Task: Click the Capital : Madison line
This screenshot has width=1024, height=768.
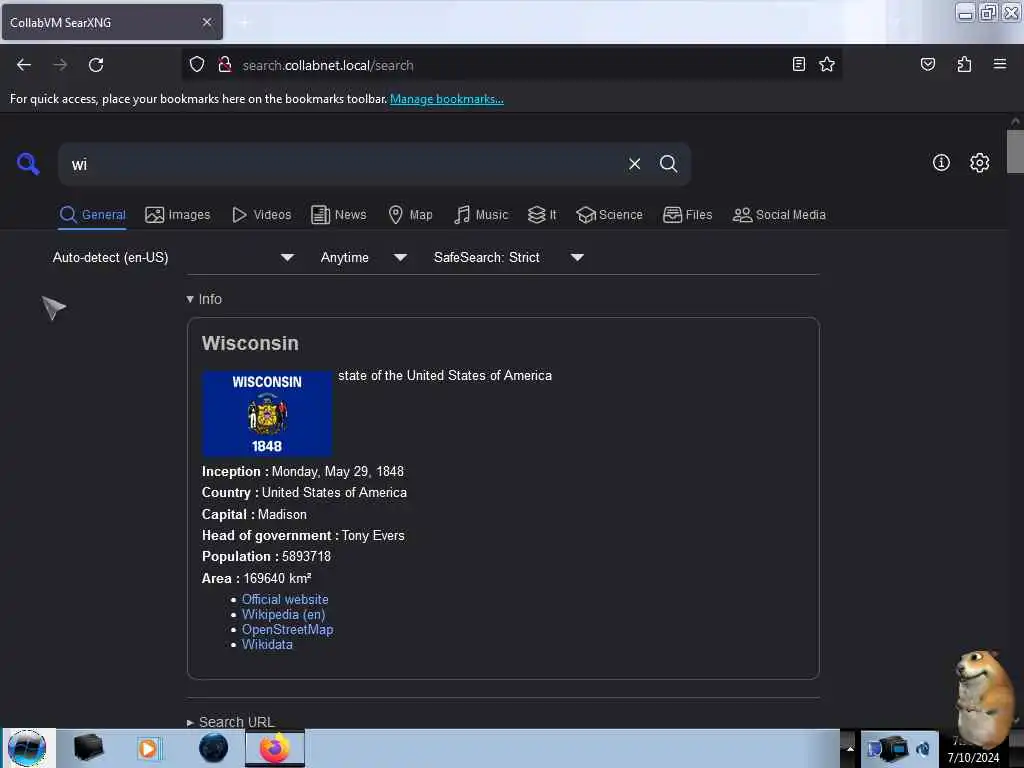Action: [254, 515]
